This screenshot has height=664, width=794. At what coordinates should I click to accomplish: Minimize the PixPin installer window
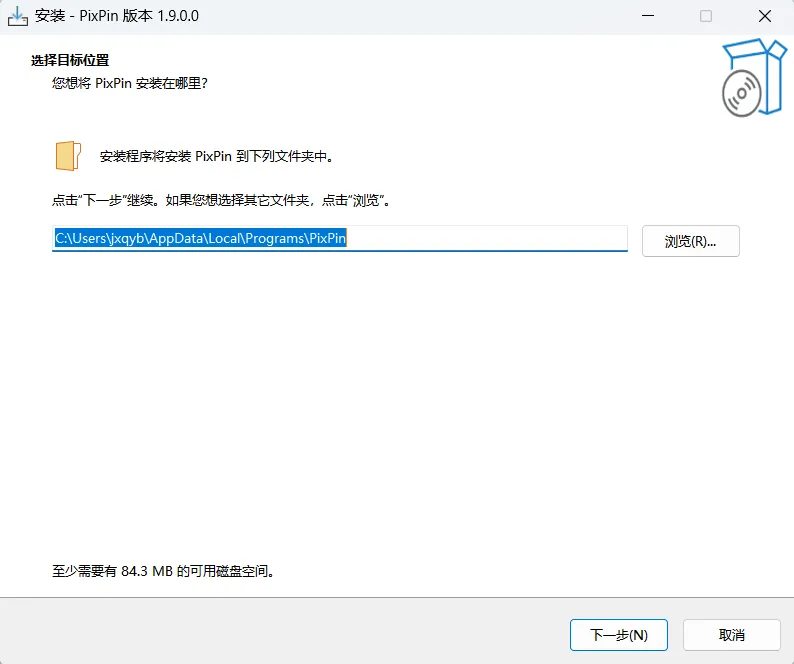[648, 16]
